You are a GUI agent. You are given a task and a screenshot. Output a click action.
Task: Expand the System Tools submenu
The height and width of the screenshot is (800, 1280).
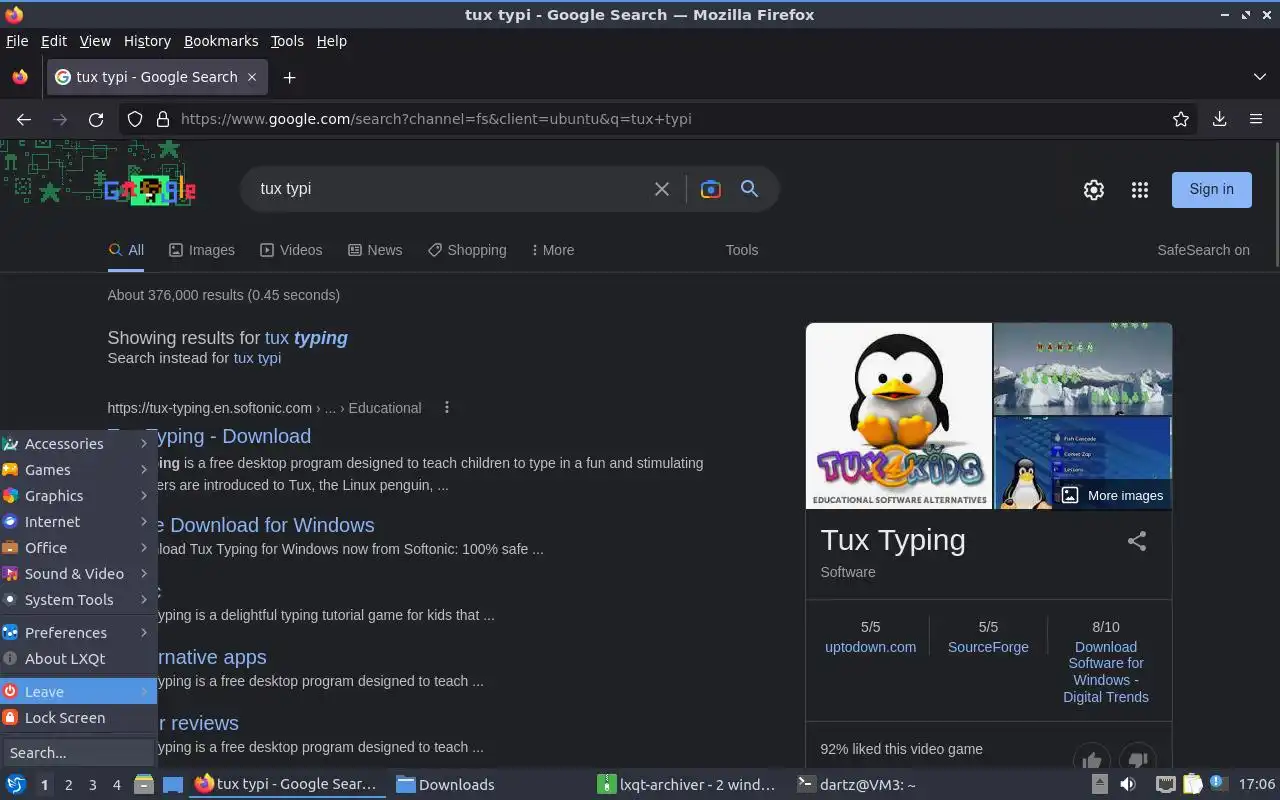point(78,599)
